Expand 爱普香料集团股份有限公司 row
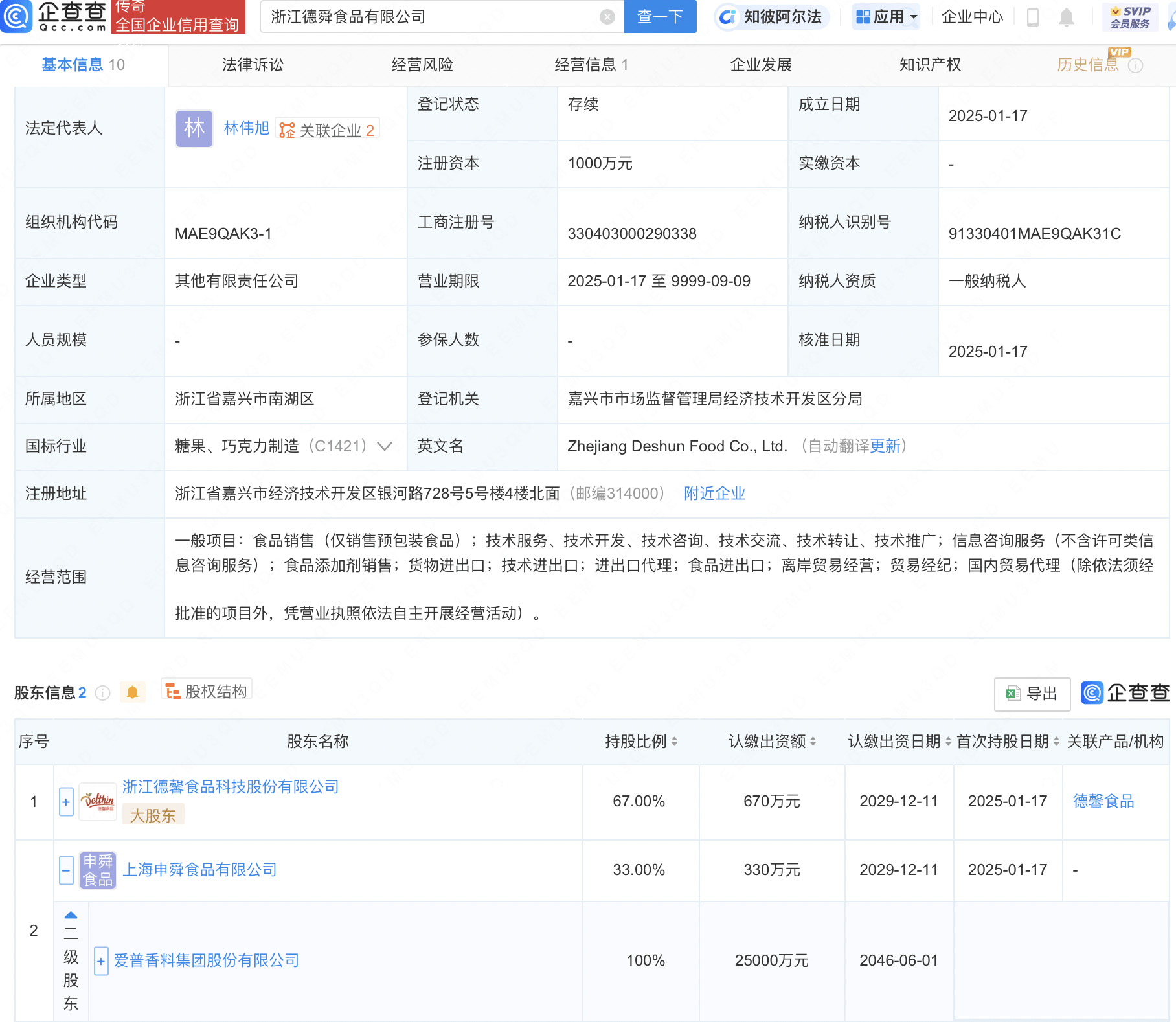 coord(101,961)
